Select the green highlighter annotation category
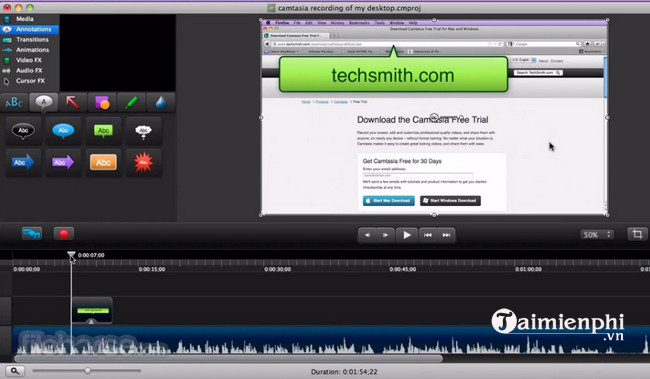Viewport: 650px width, 379px height. (x=131, y=102)
